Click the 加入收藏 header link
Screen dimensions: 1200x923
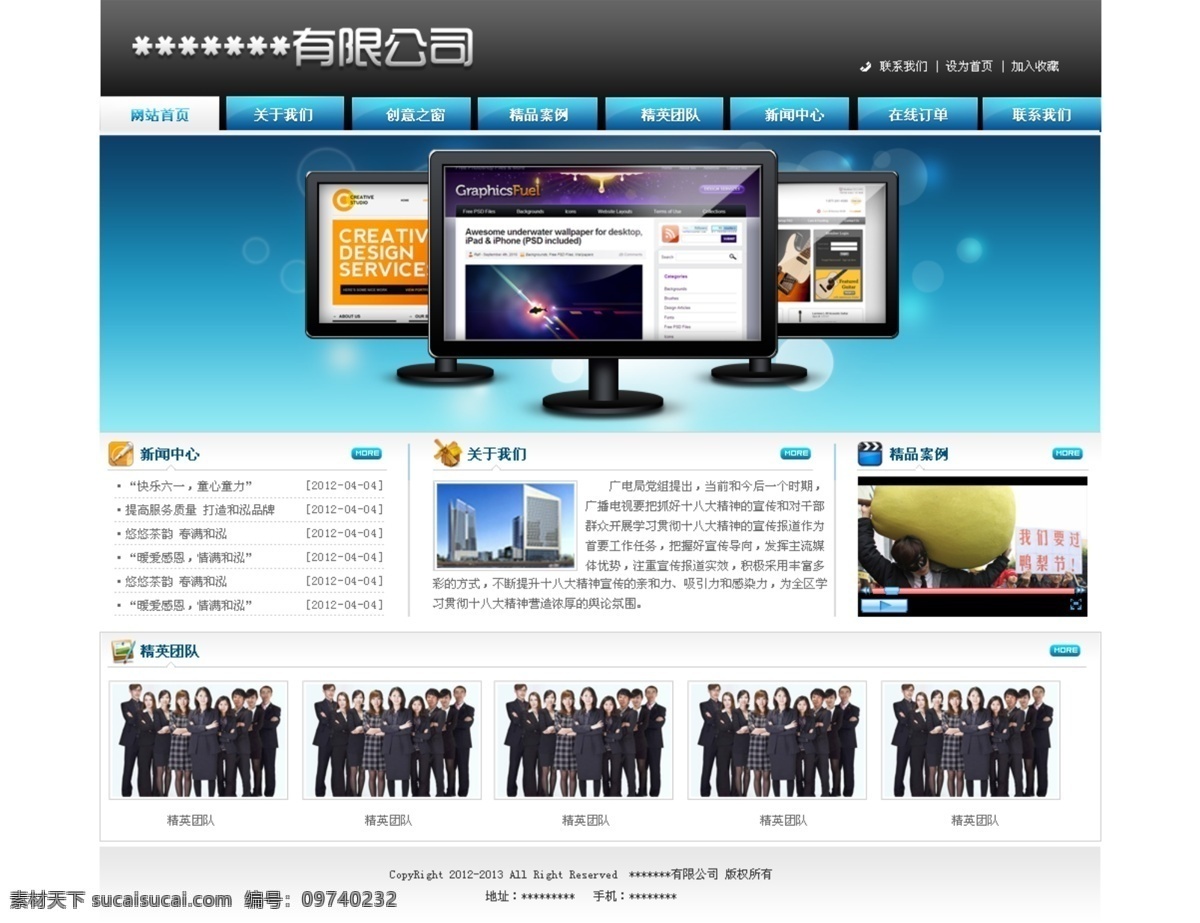[x=1035, y=67]
